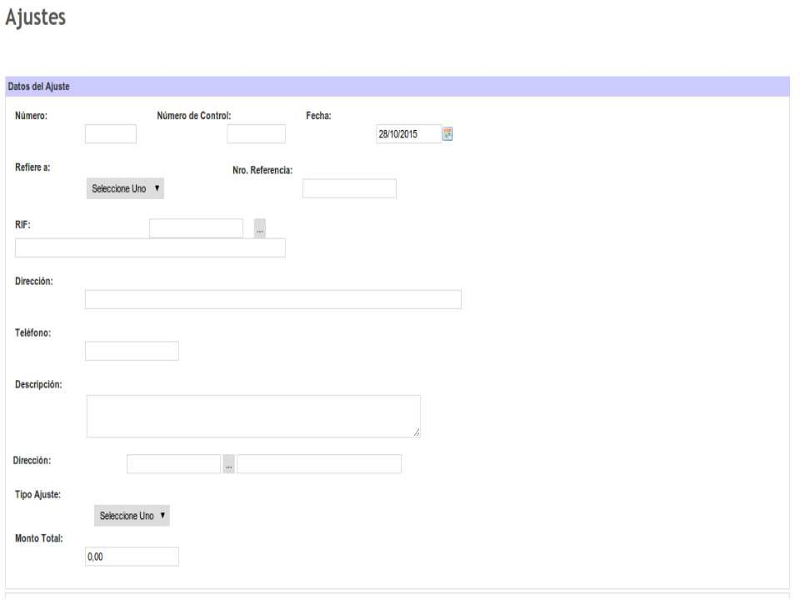Focus the long Dirección field above Teléfono

click(x=273, y=300)
